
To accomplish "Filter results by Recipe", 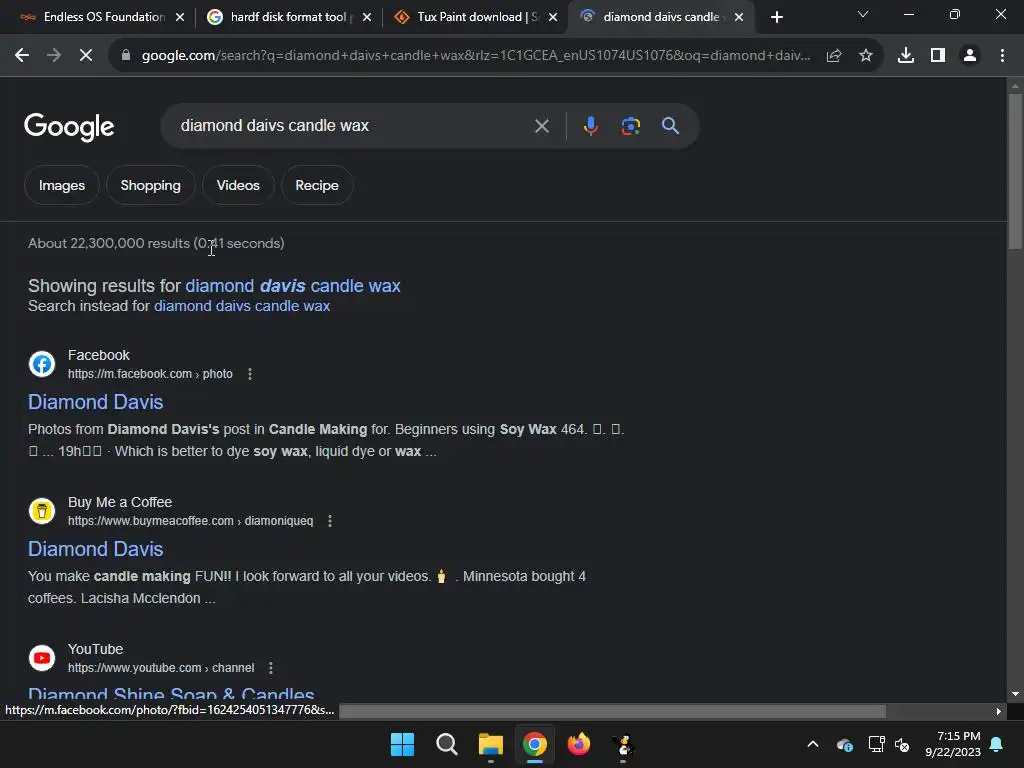I will [x=317, y=185].
